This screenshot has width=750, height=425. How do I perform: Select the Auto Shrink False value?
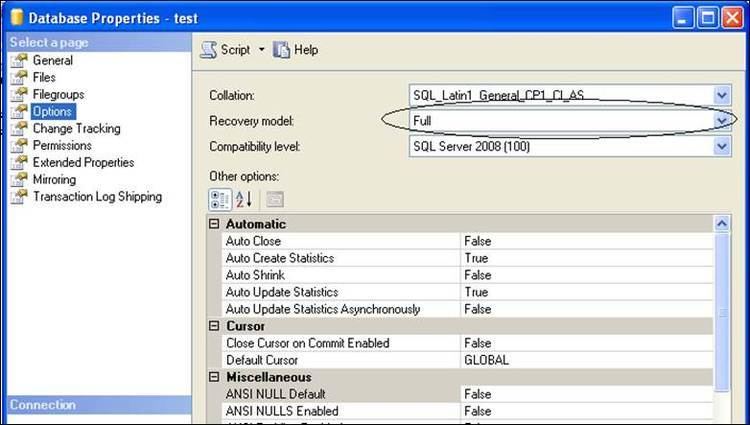(x=587, y=275)
